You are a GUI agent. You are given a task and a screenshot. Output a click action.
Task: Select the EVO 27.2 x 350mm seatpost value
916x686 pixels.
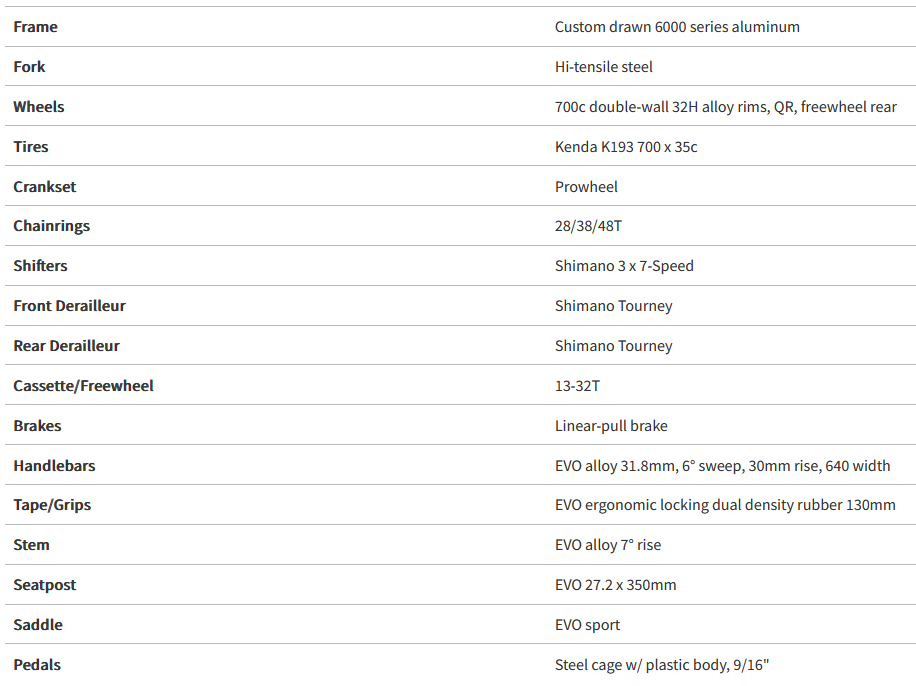[x=615, y=585]
